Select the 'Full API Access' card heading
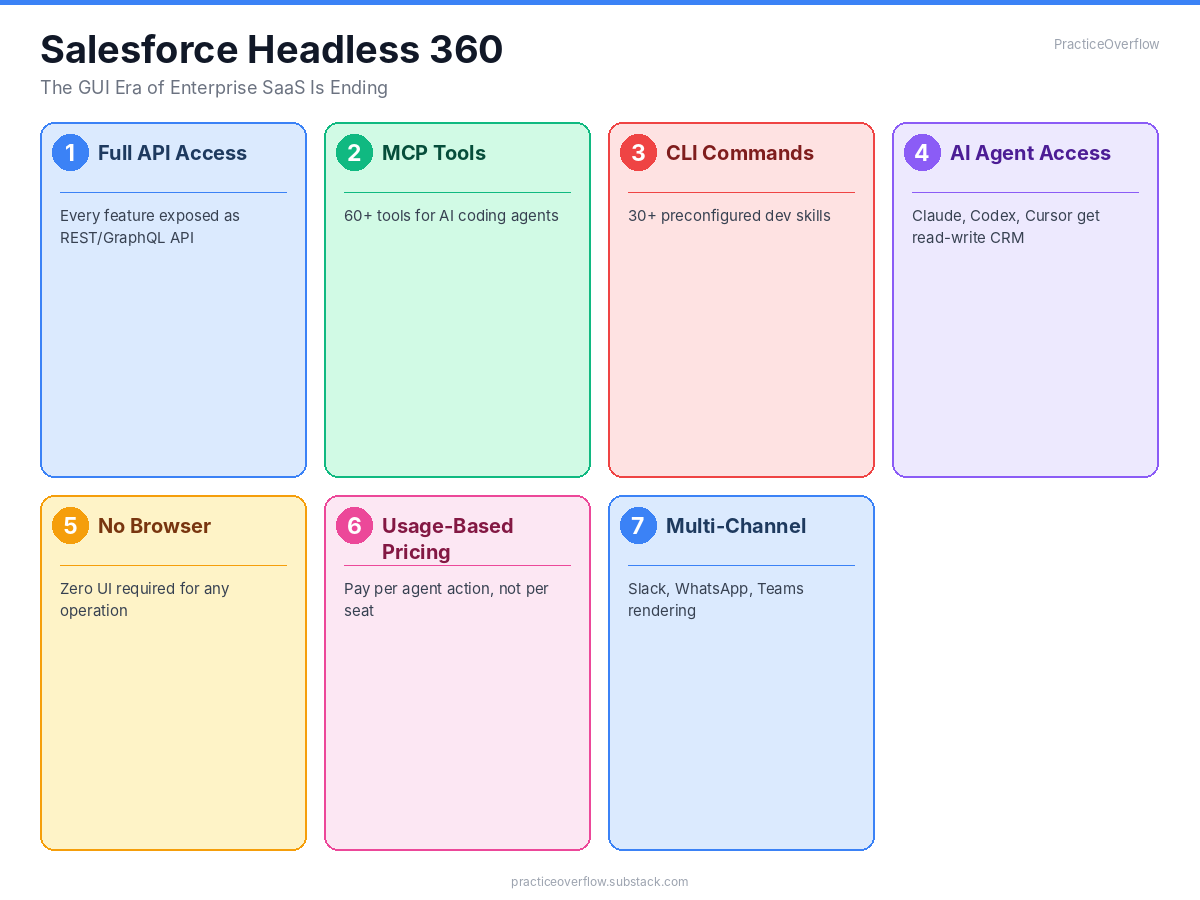 click(x=172, y=153)
